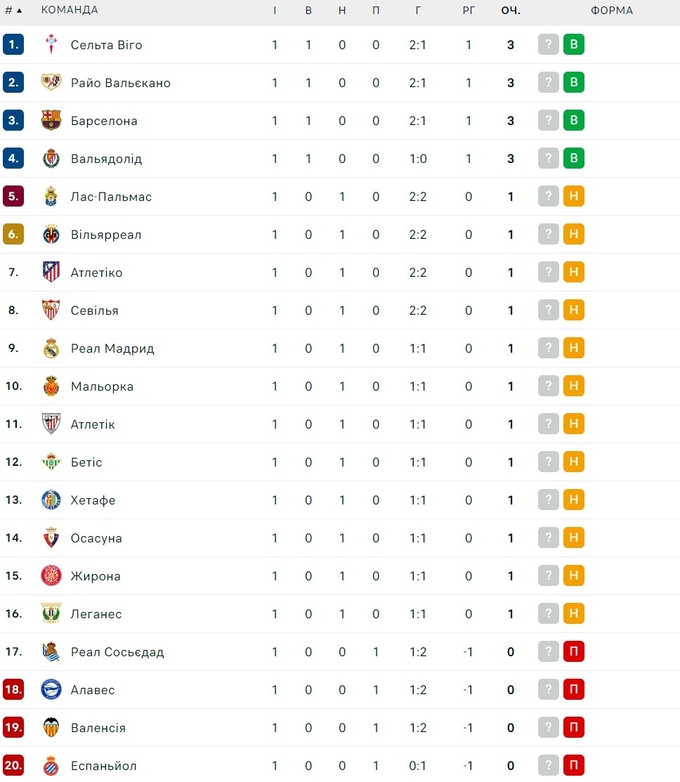
Task: Click the Celta Vigo crest icon
Action: (51, 45)
